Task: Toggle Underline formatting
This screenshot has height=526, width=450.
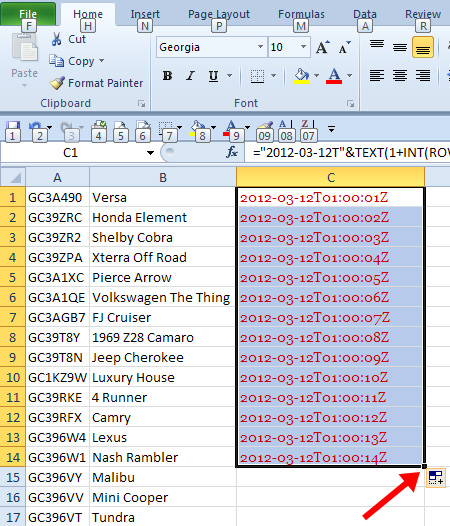Action: point(213,76)
